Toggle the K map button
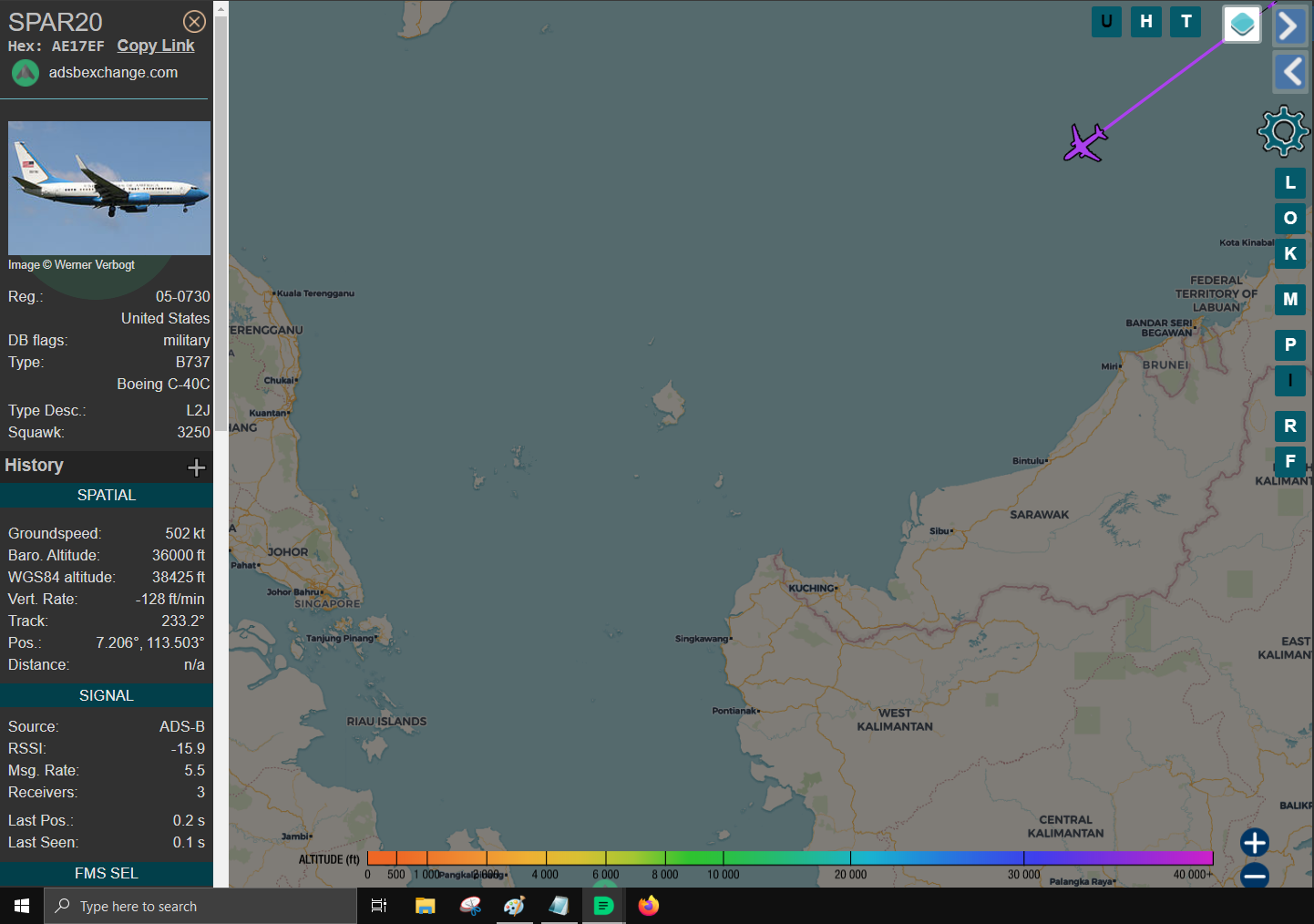The height and width of the screenshot is (924, 1314). [x=1290, y=254]
